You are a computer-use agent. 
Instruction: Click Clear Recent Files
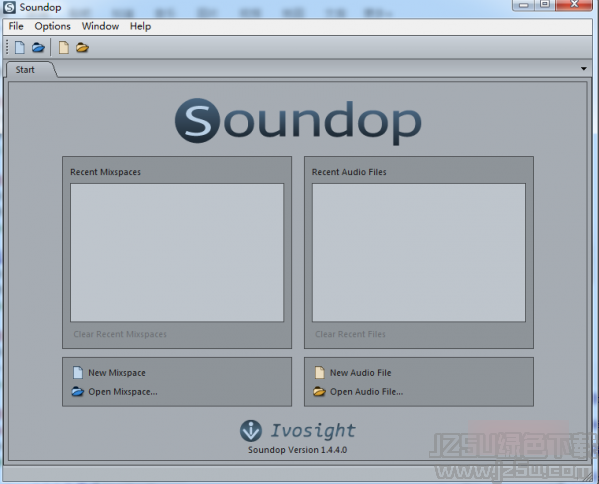tap(350, 334)
